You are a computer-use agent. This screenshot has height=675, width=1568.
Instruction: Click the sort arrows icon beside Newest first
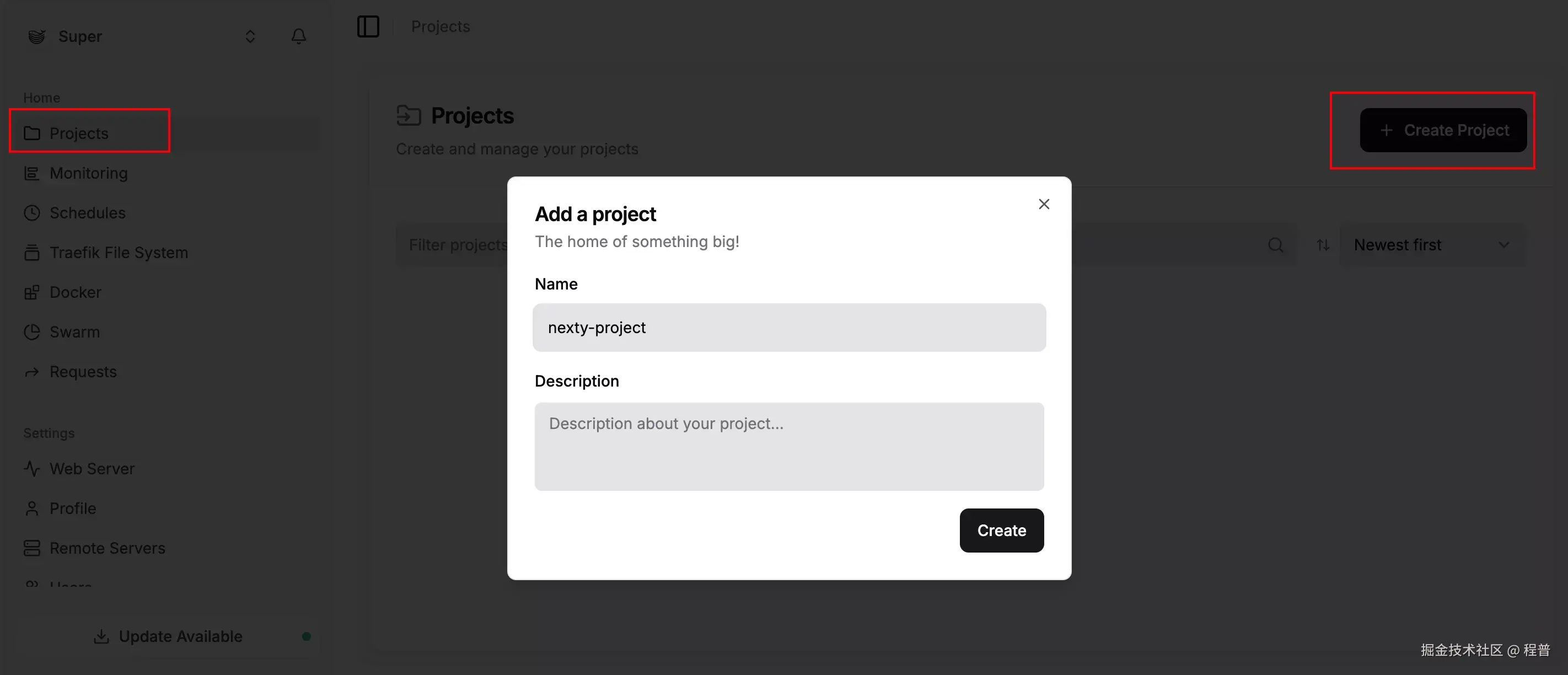[1323, 245]
